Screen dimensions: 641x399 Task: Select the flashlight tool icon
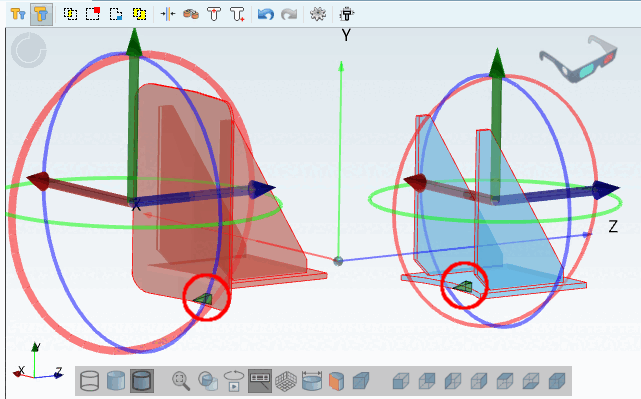pyautogui.click(x=347, y=14)
